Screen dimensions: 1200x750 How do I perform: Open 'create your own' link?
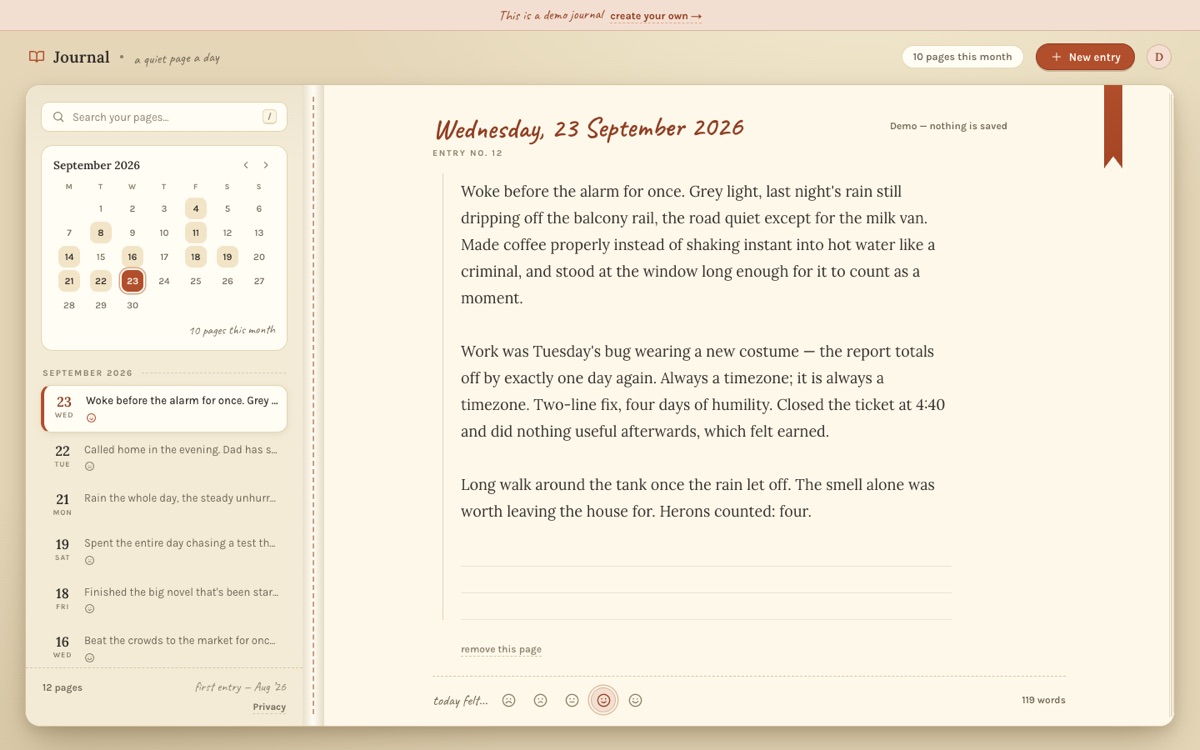(656, 16)
